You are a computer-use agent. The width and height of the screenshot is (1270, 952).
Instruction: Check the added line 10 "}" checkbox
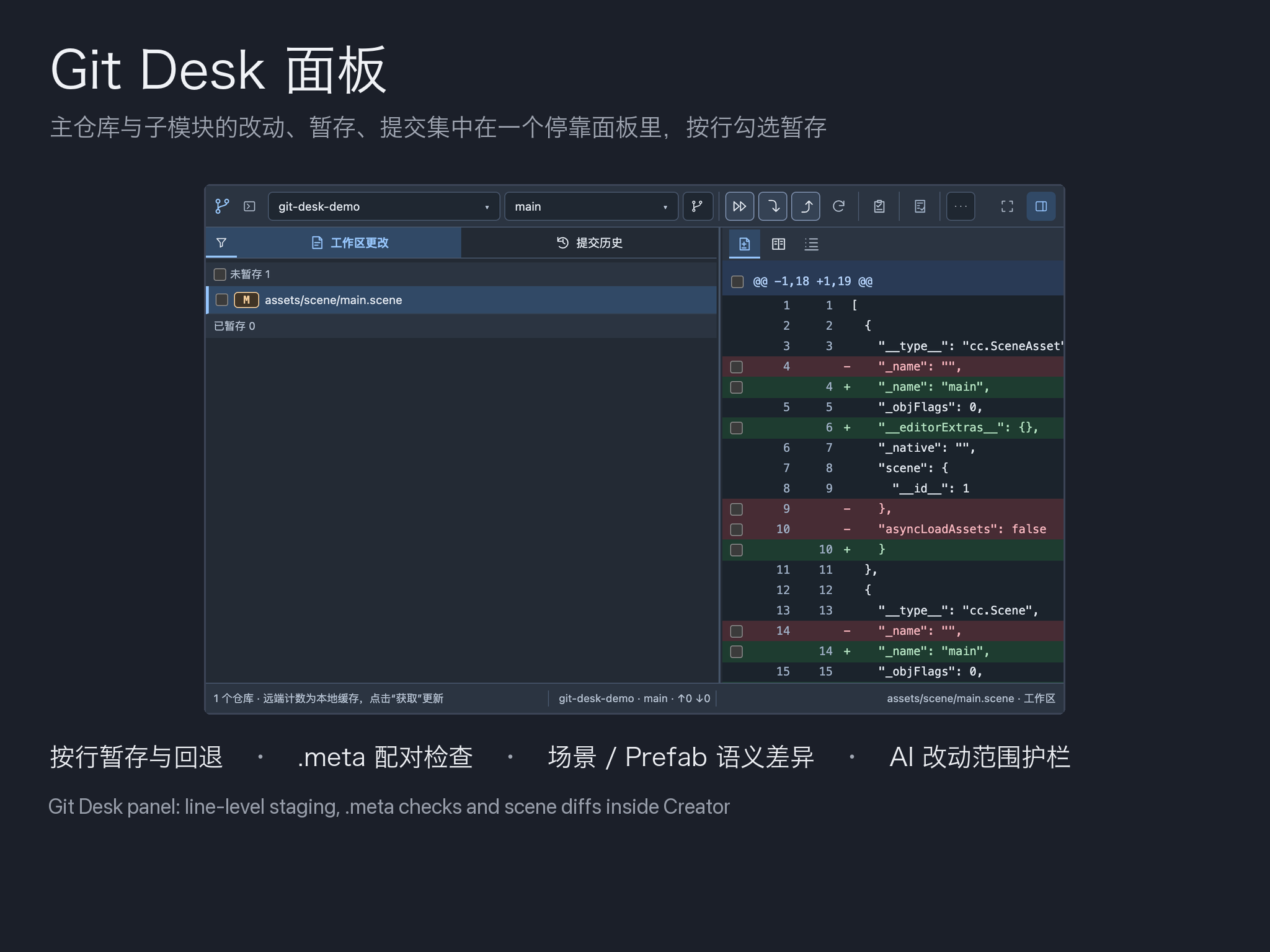737,550
